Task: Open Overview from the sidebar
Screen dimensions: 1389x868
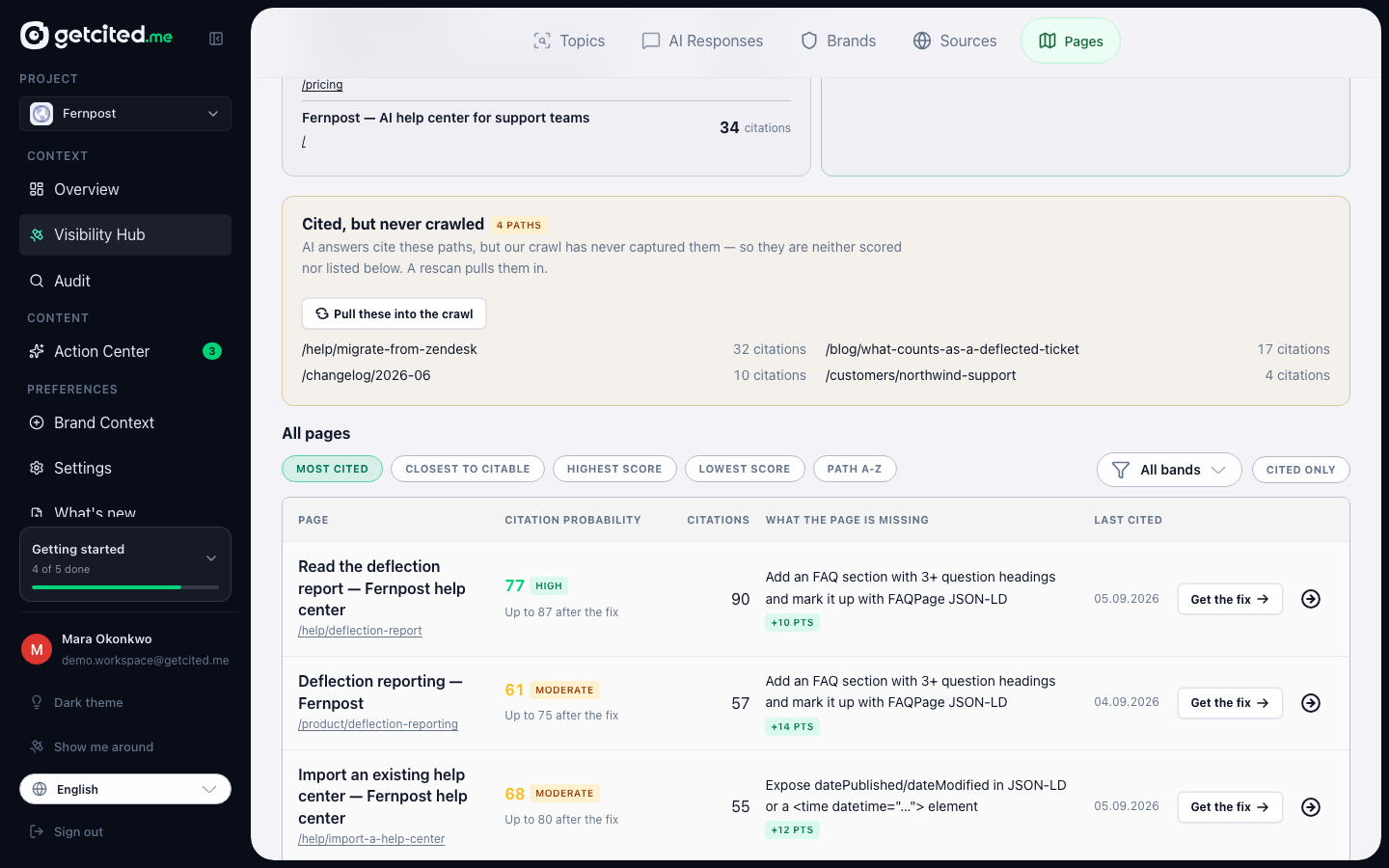Action: click(x=125, y=190)
